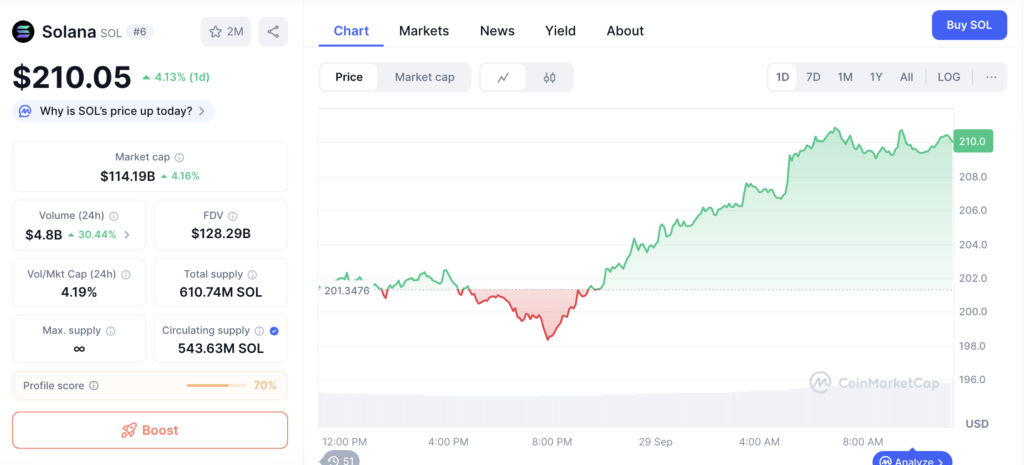This screenshot has height=465, width=1024.
Task: Click the 70% profile score value
Action: (264, 385)
